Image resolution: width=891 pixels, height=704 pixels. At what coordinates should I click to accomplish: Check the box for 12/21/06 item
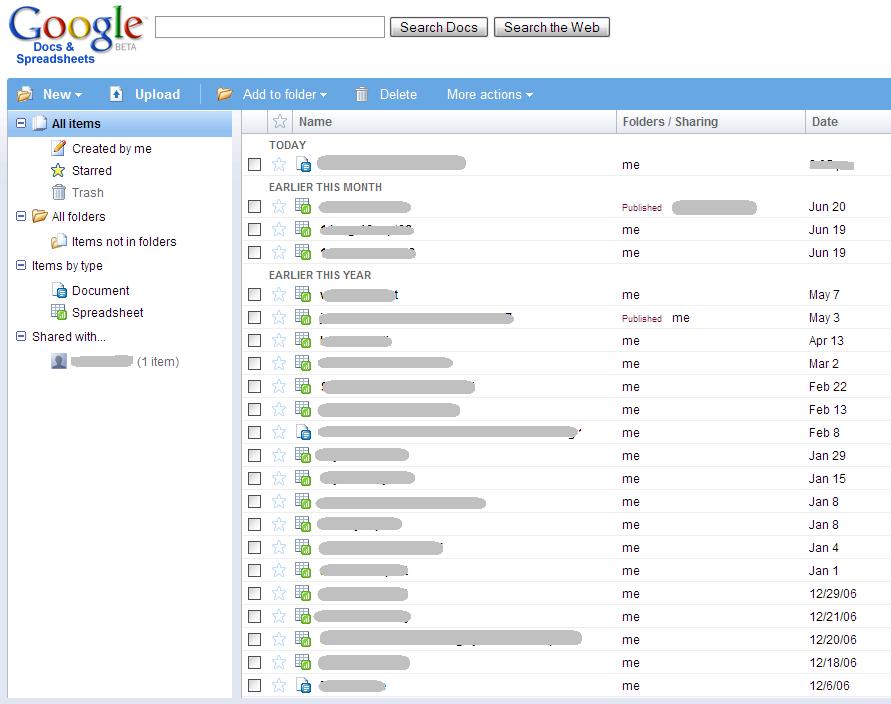(255, 616)
